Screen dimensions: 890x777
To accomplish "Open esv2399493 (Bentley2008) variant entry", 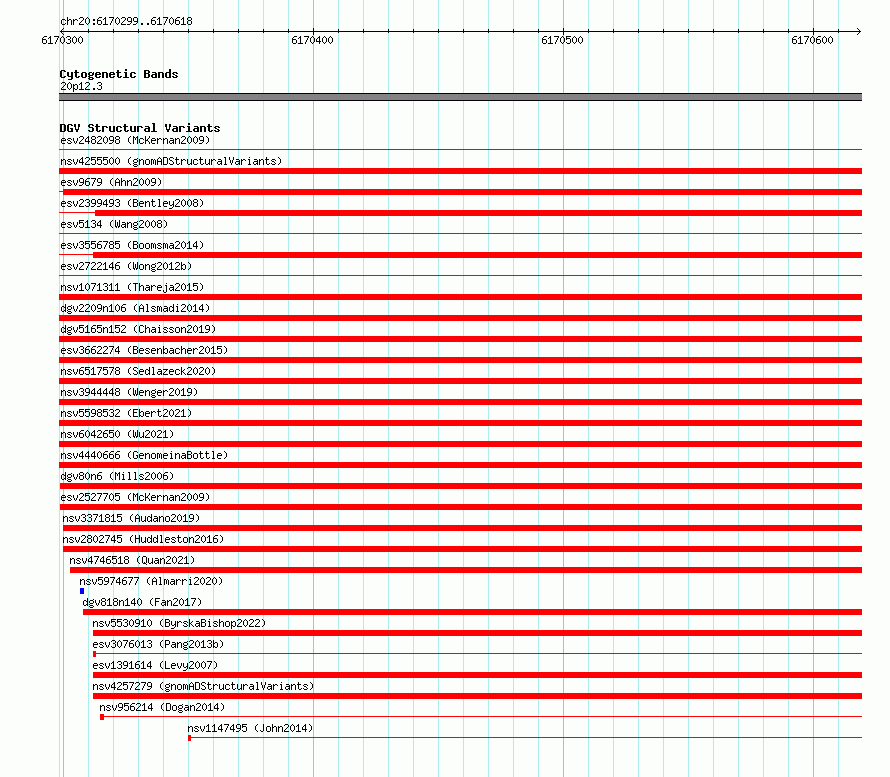I will tap(132, 203).
